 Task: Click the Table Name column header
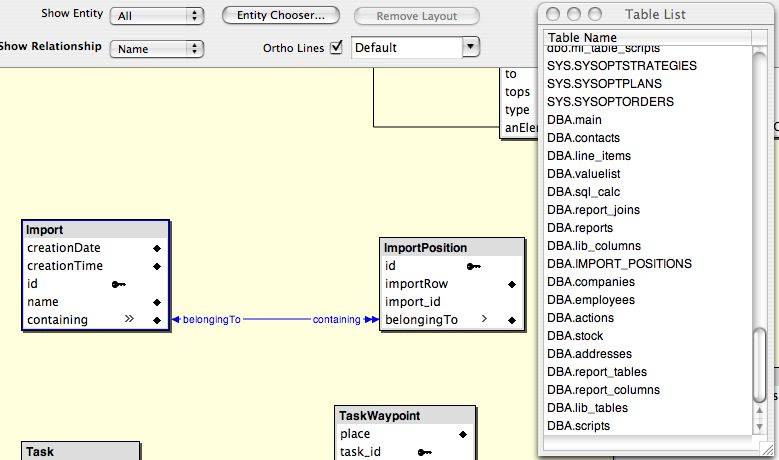click(647, 37)
